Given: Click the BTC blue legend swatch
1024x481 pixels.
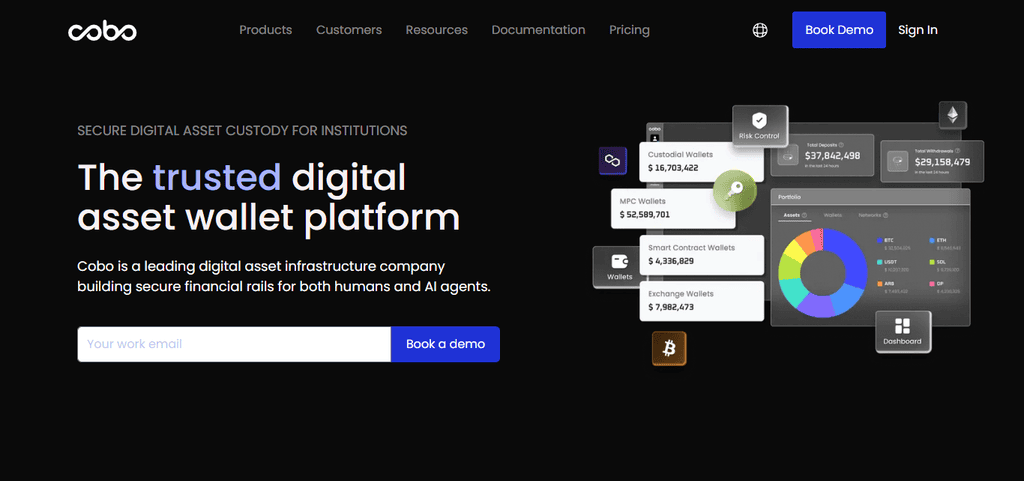Looking at the screenshot, I should pyautogui.click(x=880, y=240).
